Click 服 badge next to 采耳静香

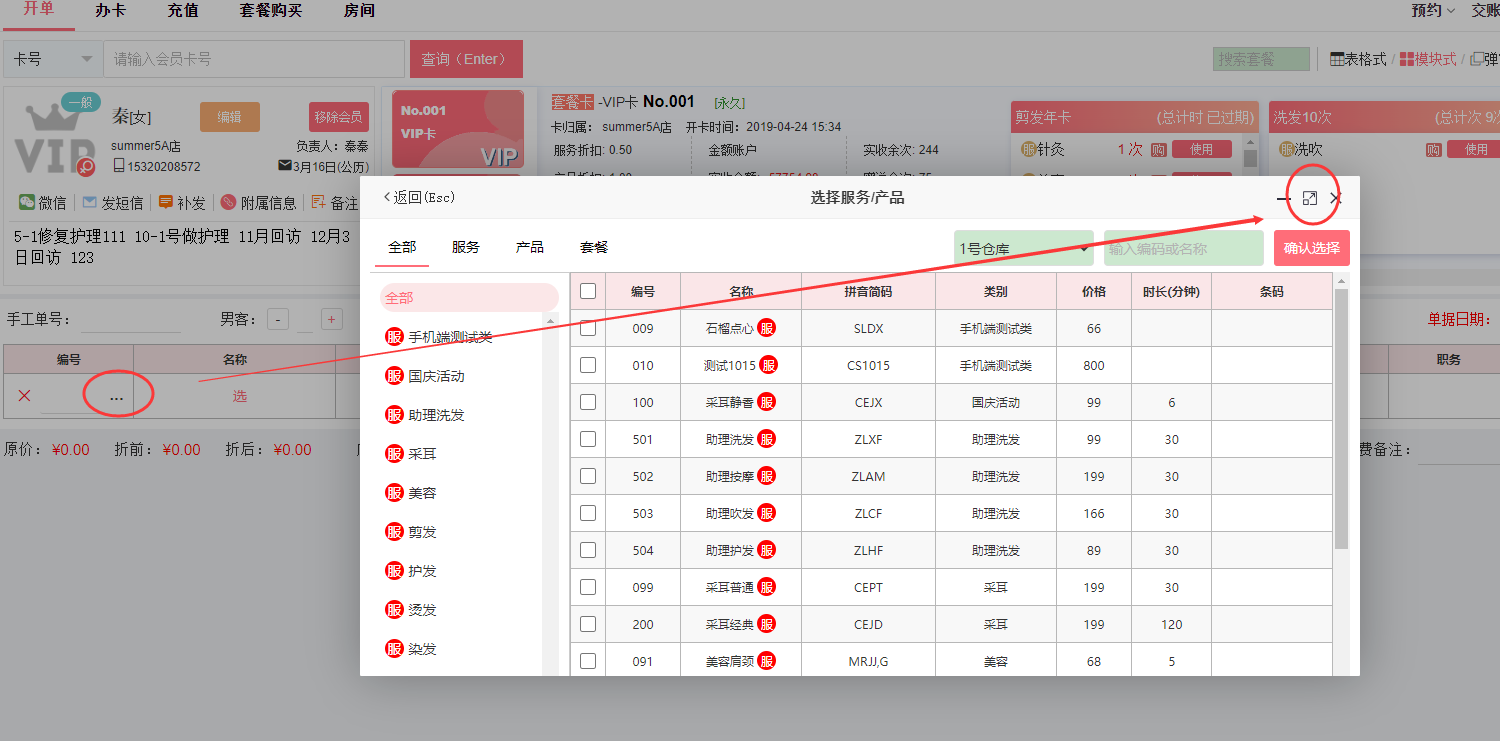(x=766, y=402)
